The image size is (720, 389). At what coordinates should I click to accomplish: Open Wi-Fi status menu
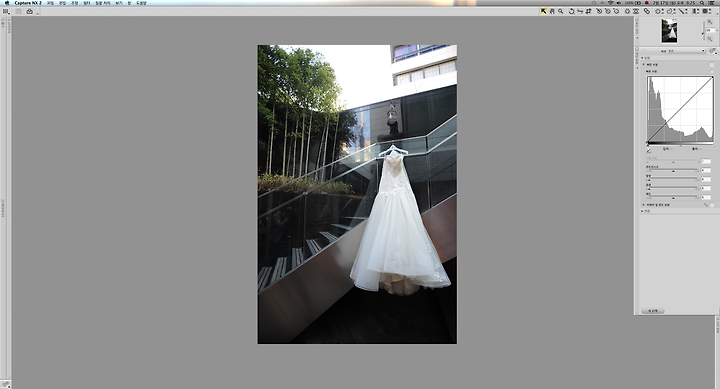[610, 3]
